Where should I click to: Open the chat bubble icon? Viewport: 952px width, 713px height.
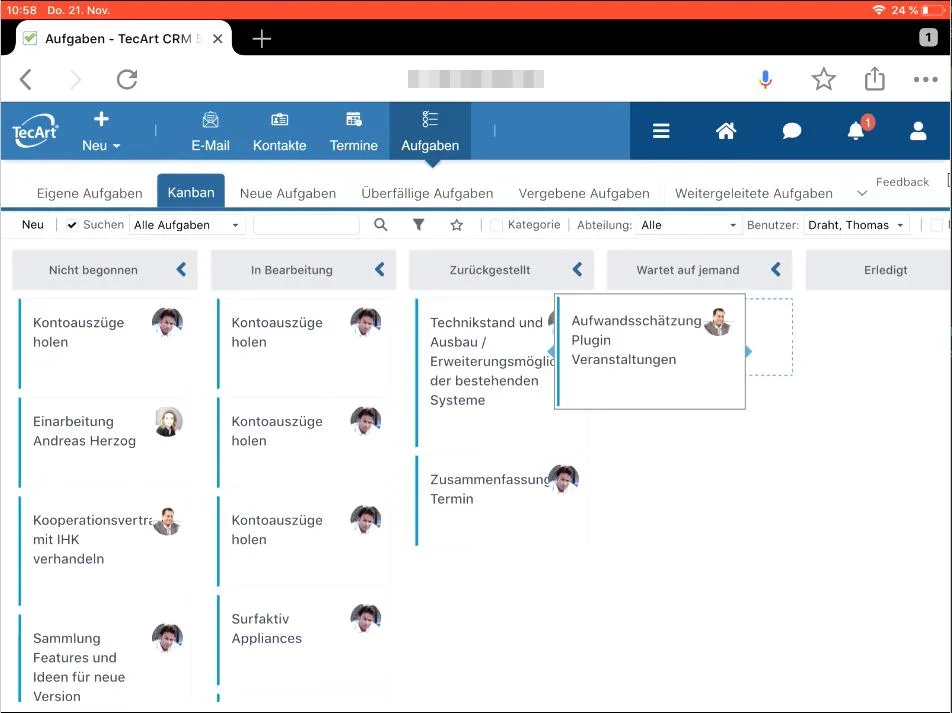[x=791, y=131]
